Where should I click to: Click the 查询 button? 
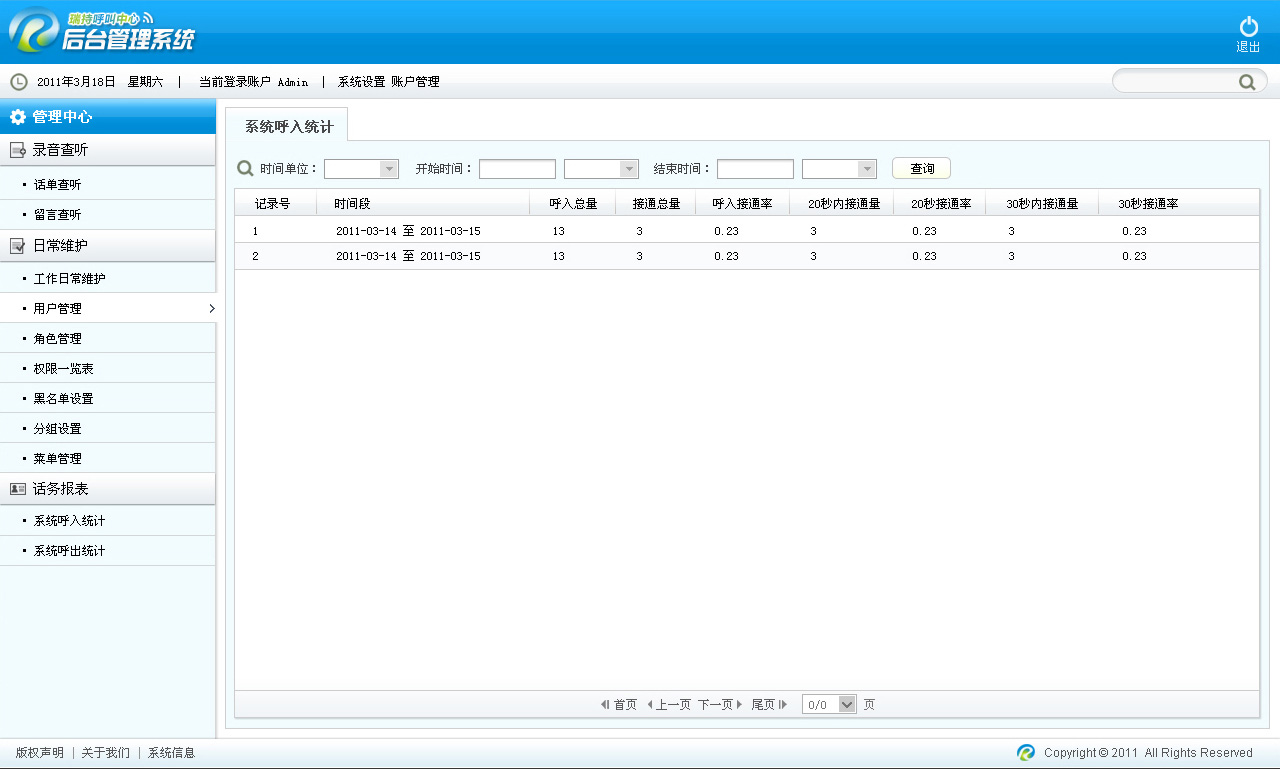(921, 169)
